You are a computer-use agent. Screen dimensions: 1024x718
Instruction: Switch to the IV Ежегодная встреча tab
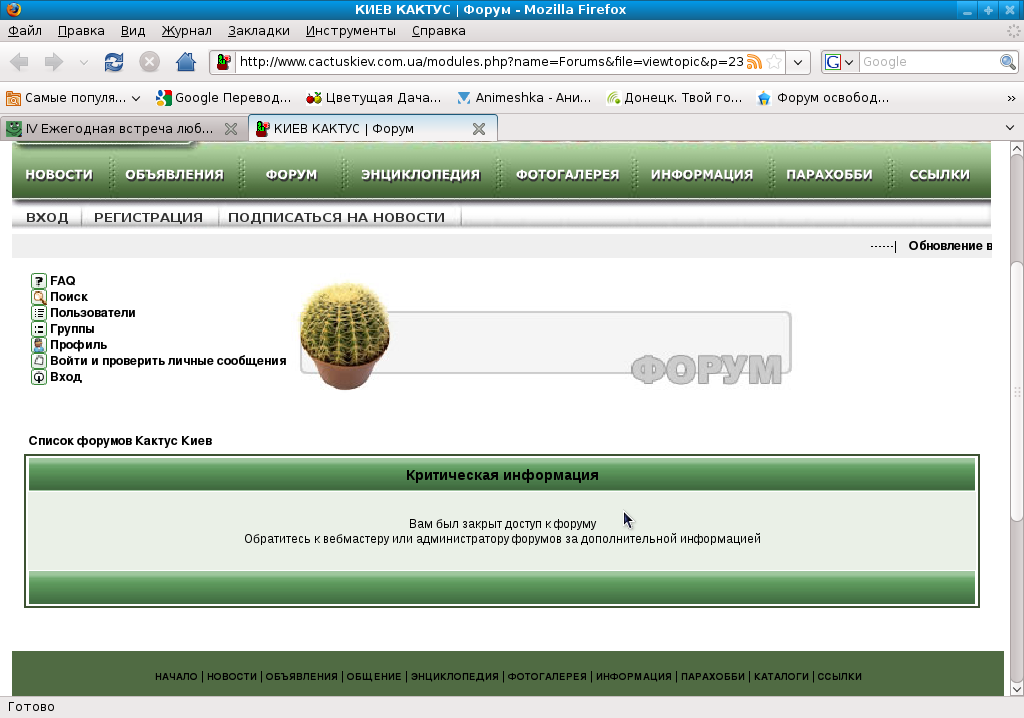click(x=118, y=129)
